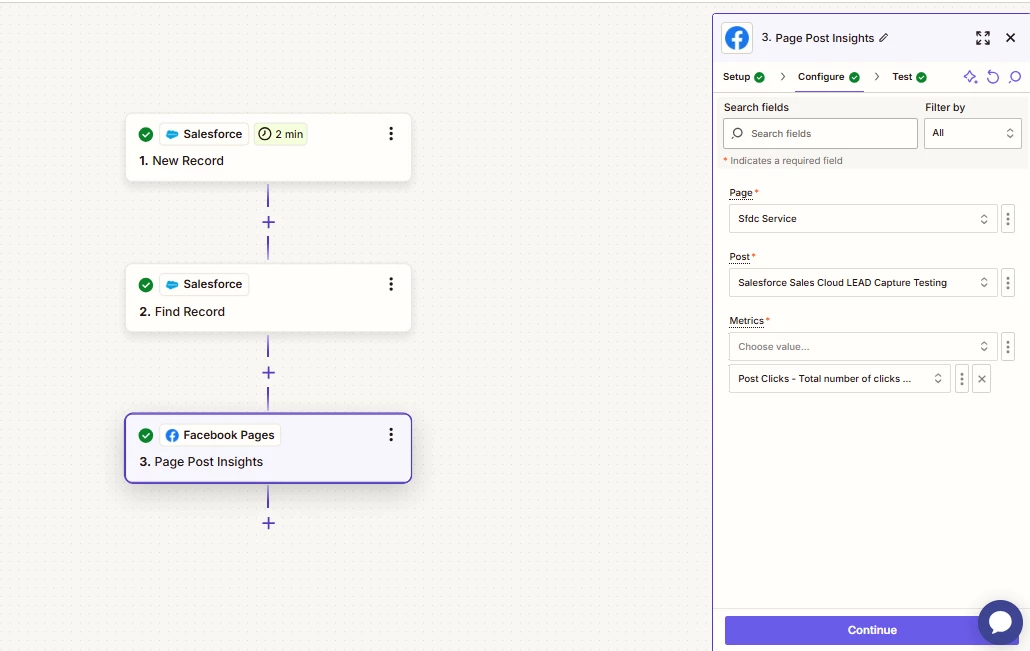Add step between Find Record and Facebook Pages
Image resolution: width=1030 pixels, height=651 pixels.
click(x=268, y=372)
